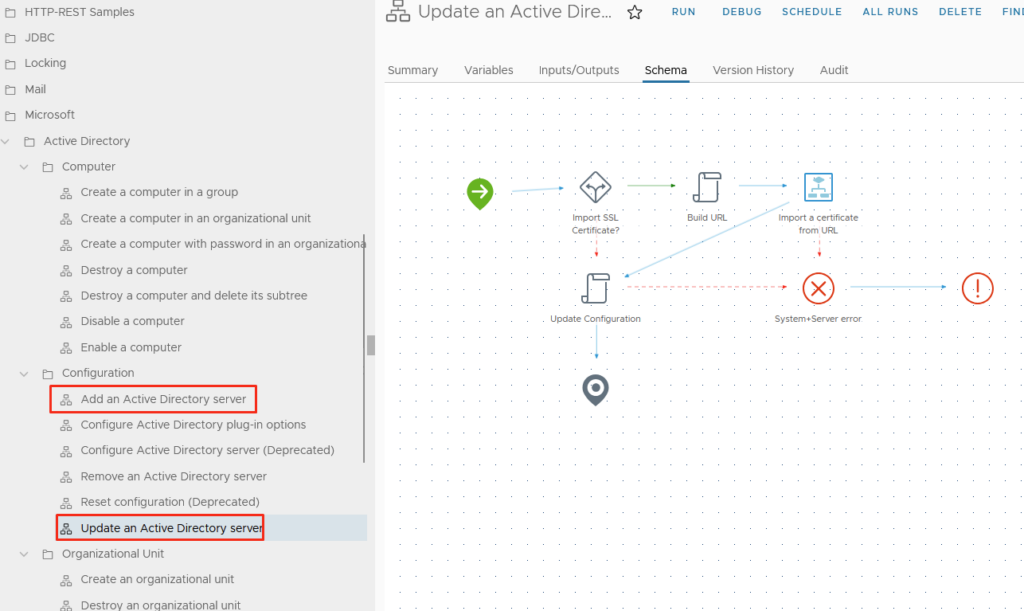1024x611 pixels.
Task: Switch to the Variables tab
Action: click(488, 70)
